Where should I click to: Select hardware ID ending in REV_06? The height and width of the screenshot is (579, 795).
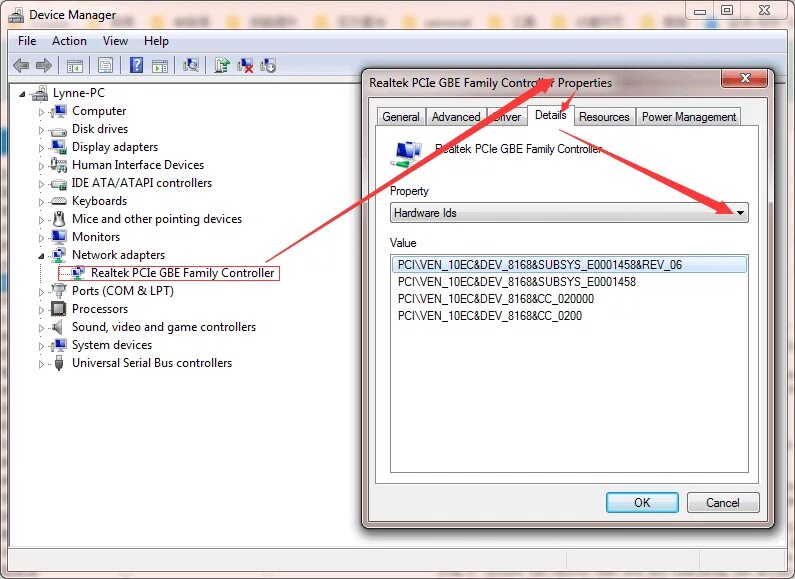(569, 265)
